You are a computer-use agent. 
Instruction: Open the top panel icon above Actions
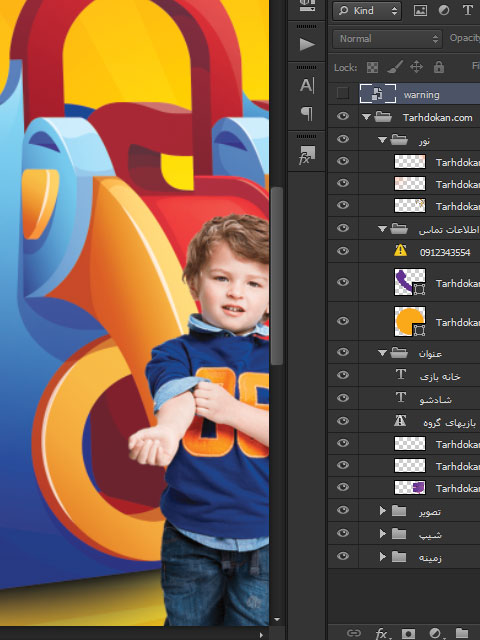307,6
